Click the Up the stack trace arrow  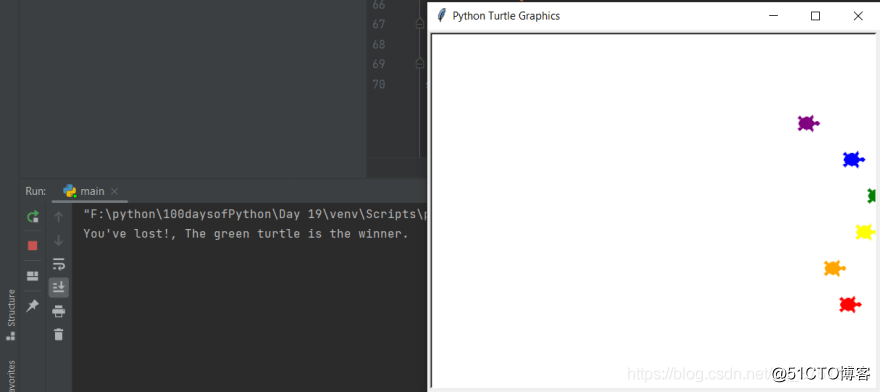tap(58, 216)
